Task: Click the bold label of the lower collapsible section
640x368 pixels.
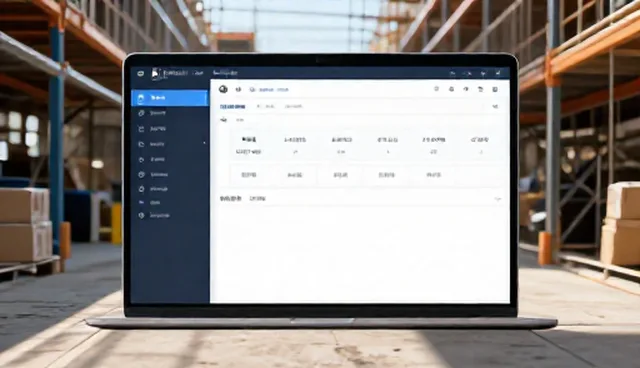Action: (231, 199)
